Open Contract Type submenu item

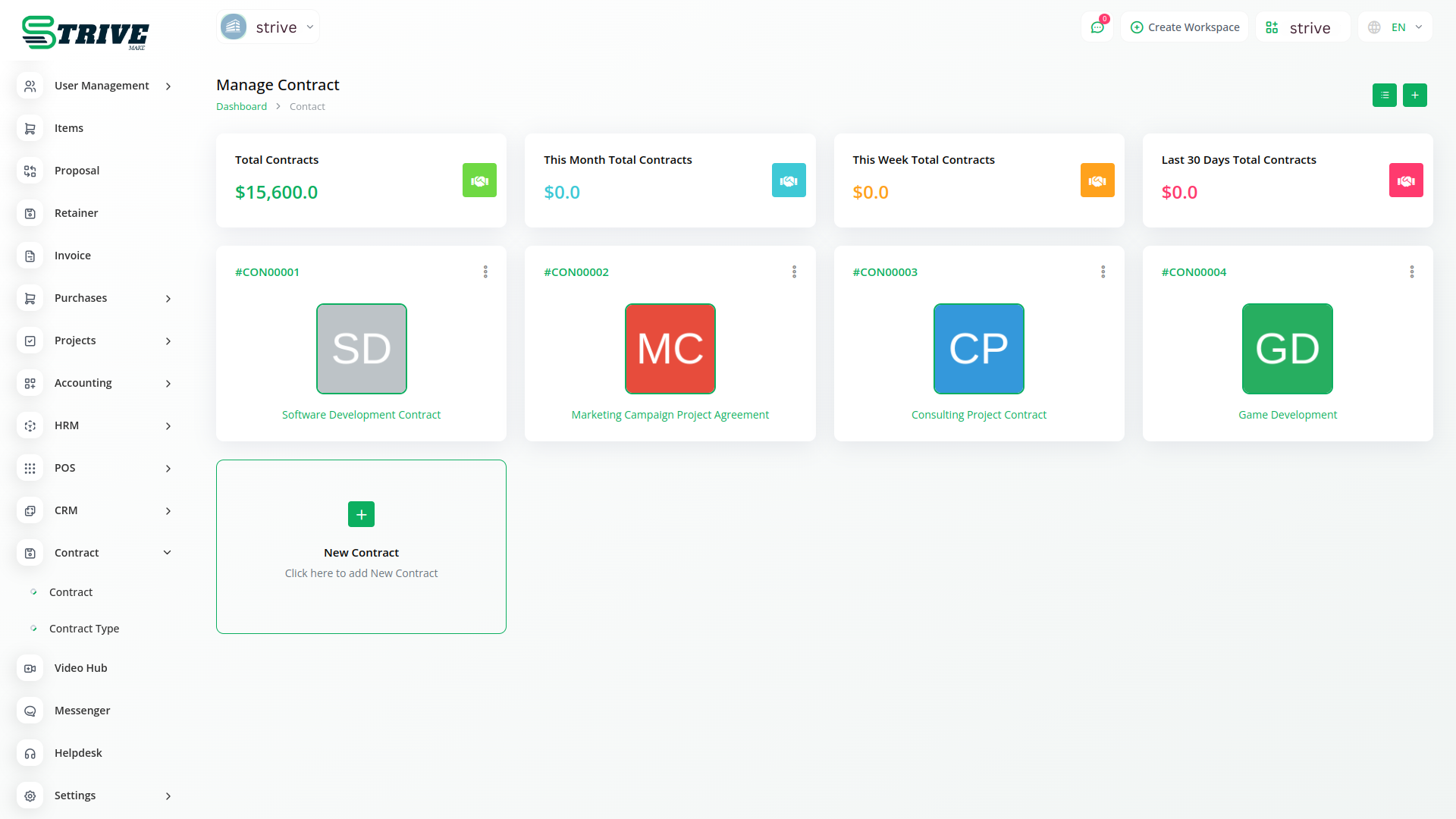[84, 629]
